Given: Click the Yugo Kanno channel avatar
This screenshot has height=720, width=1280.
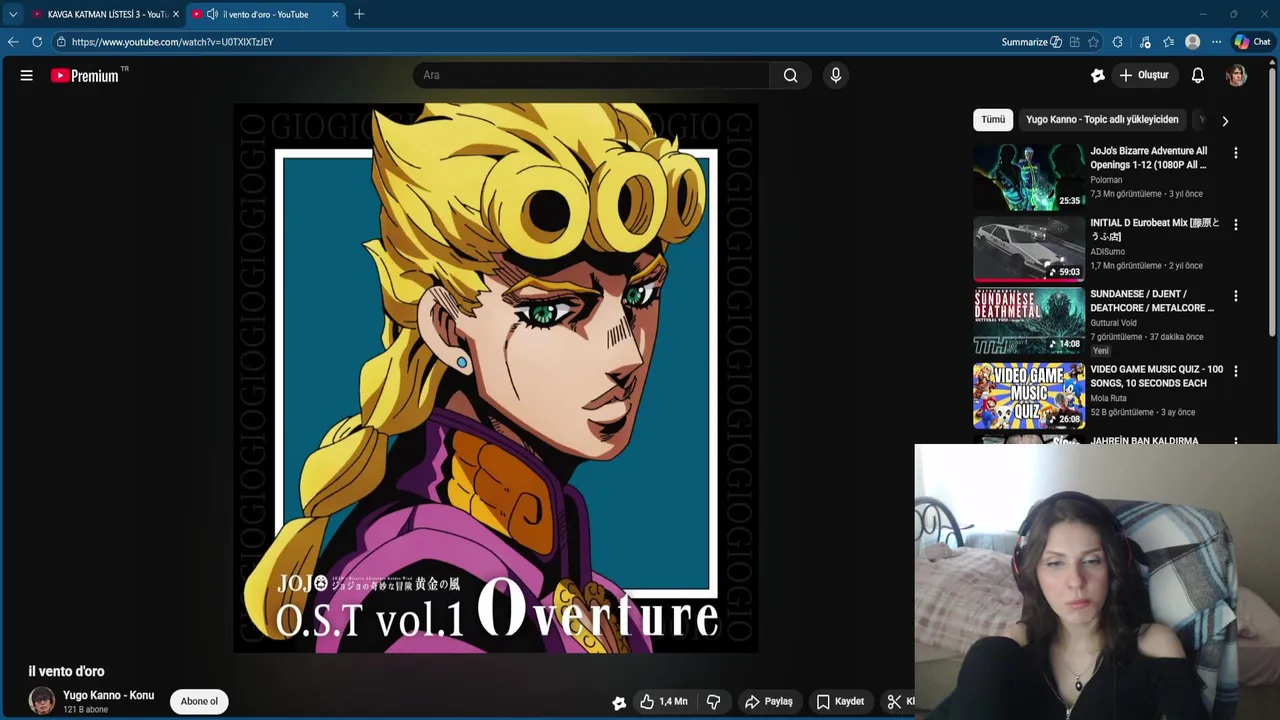Looking at the screenshot, I should tap(42, 701).
